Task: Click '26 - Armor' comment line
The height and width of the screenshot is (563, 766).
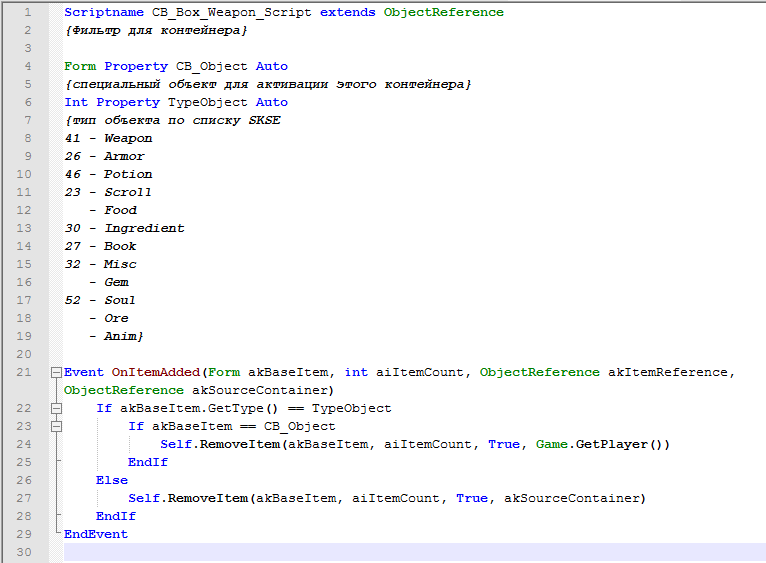Action: tap(105, 156)
